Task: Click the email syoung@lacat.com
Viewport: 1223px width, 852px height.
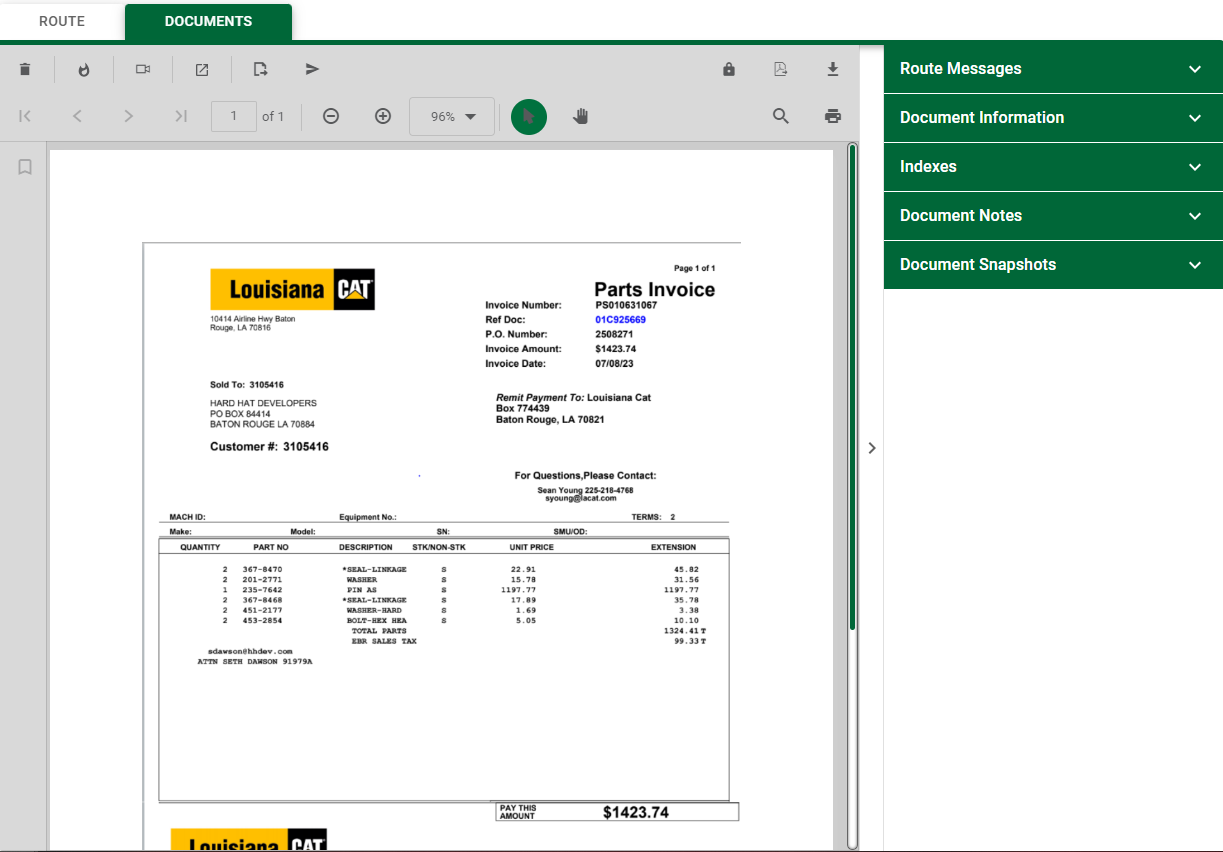Action: pyautogui.click(x=581, y=498)
